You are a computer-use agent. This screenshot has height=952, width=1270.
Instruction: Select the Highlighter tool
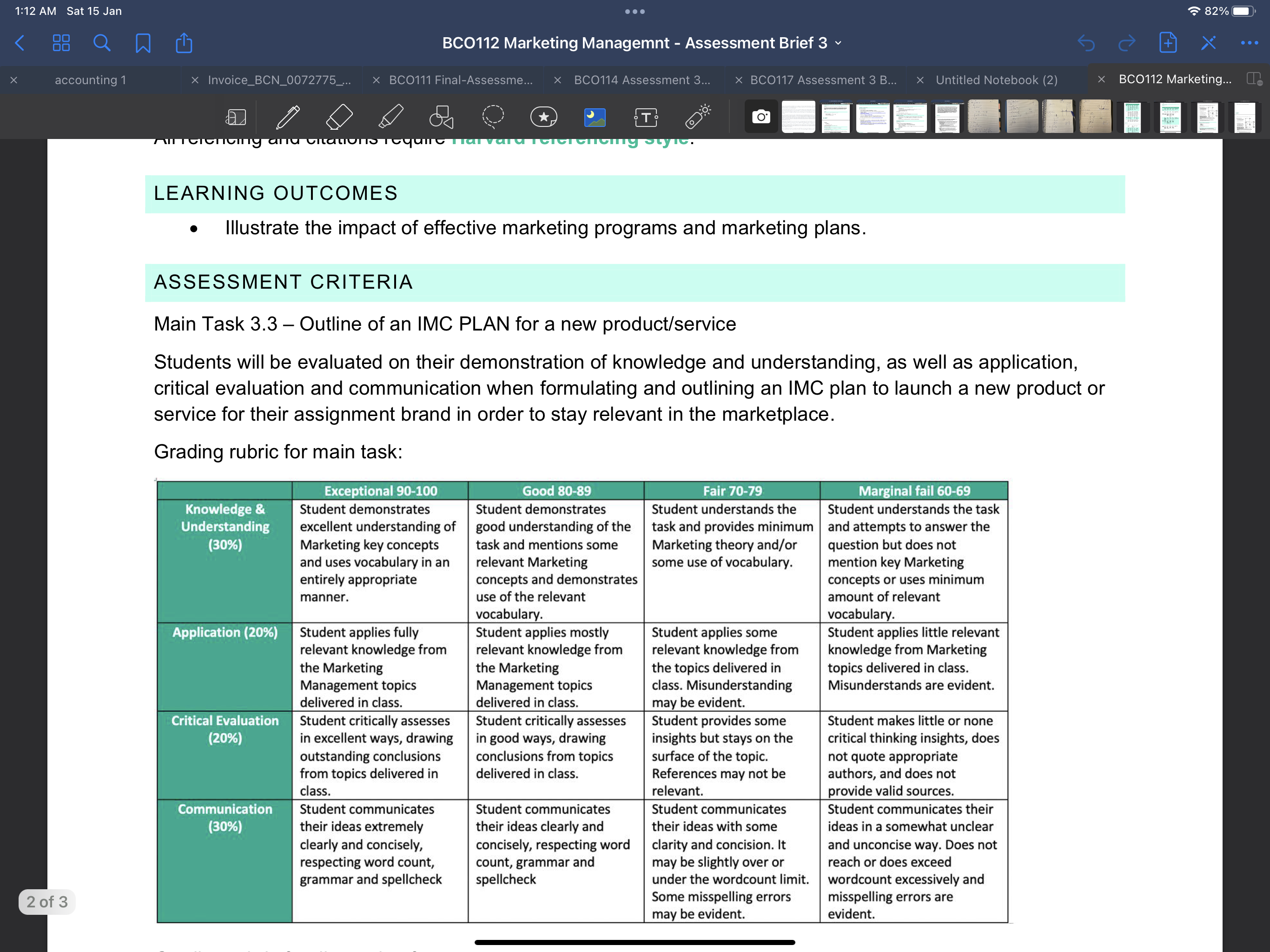[x=391, y=117]
